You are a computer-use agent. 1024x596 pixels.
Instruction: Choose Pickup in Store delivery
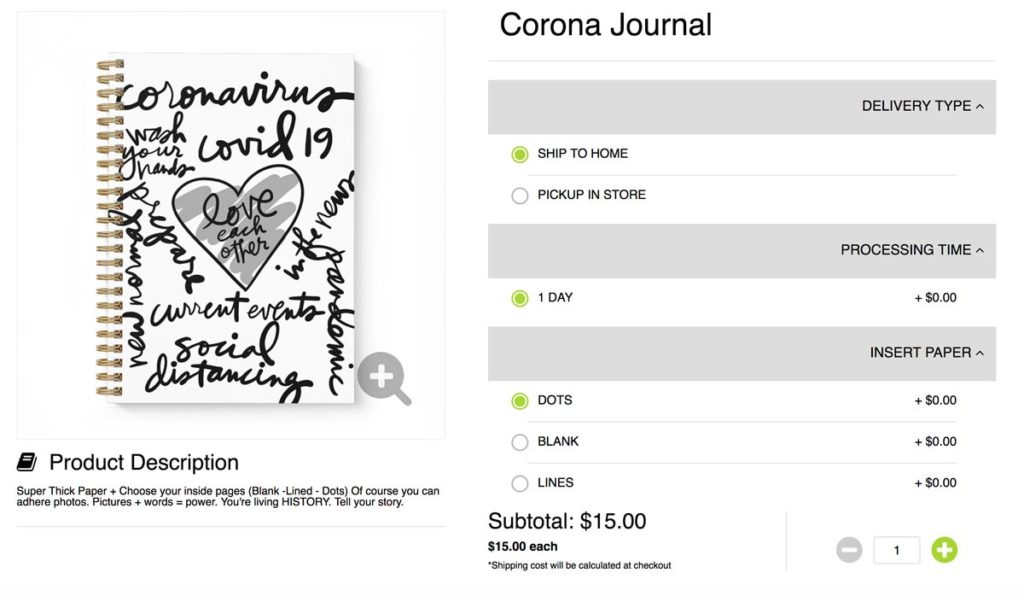tap(520, 195)
